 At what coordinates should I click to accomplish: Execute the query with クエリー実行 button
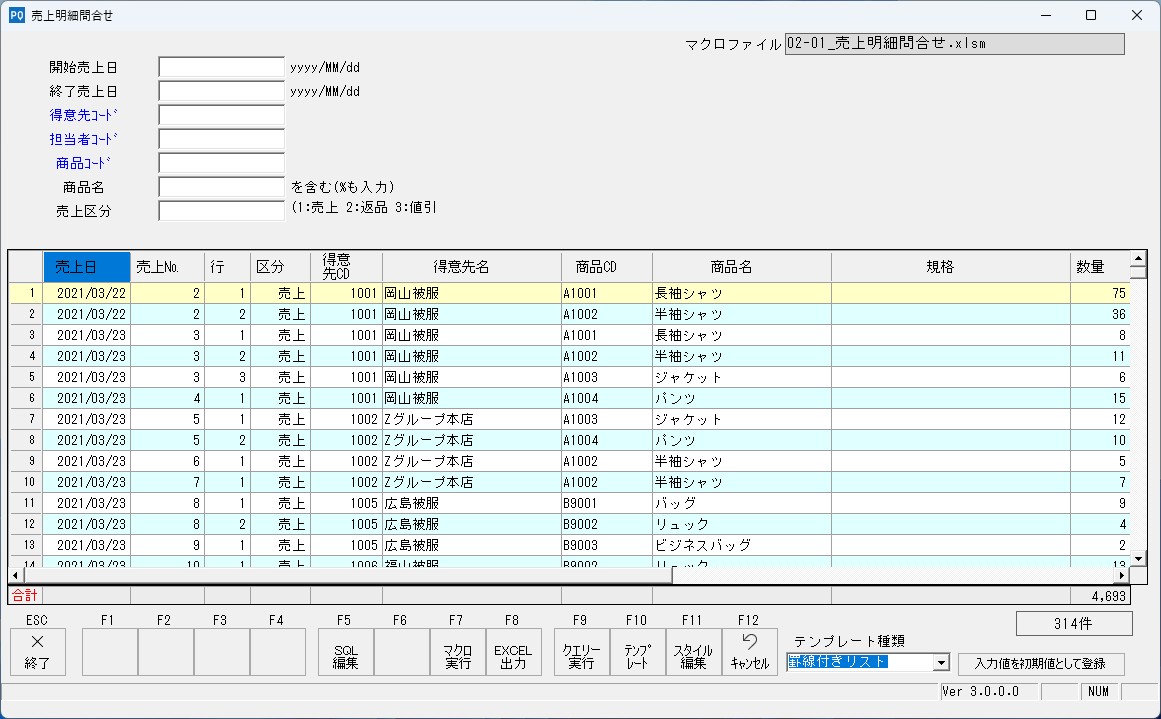pos(581,651)
